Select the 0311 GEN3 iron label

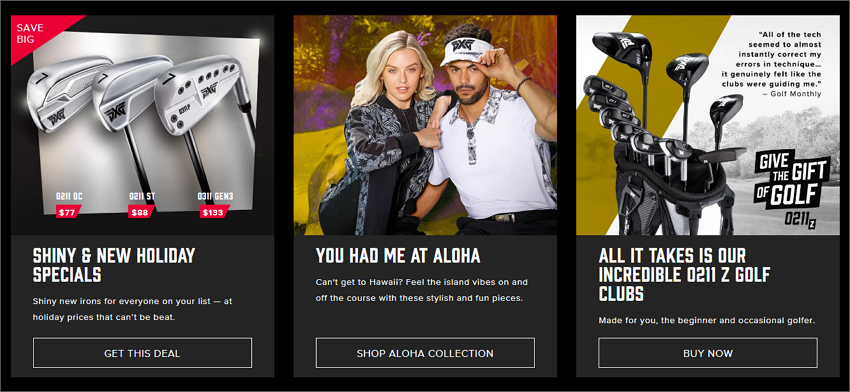pos(215,196)
